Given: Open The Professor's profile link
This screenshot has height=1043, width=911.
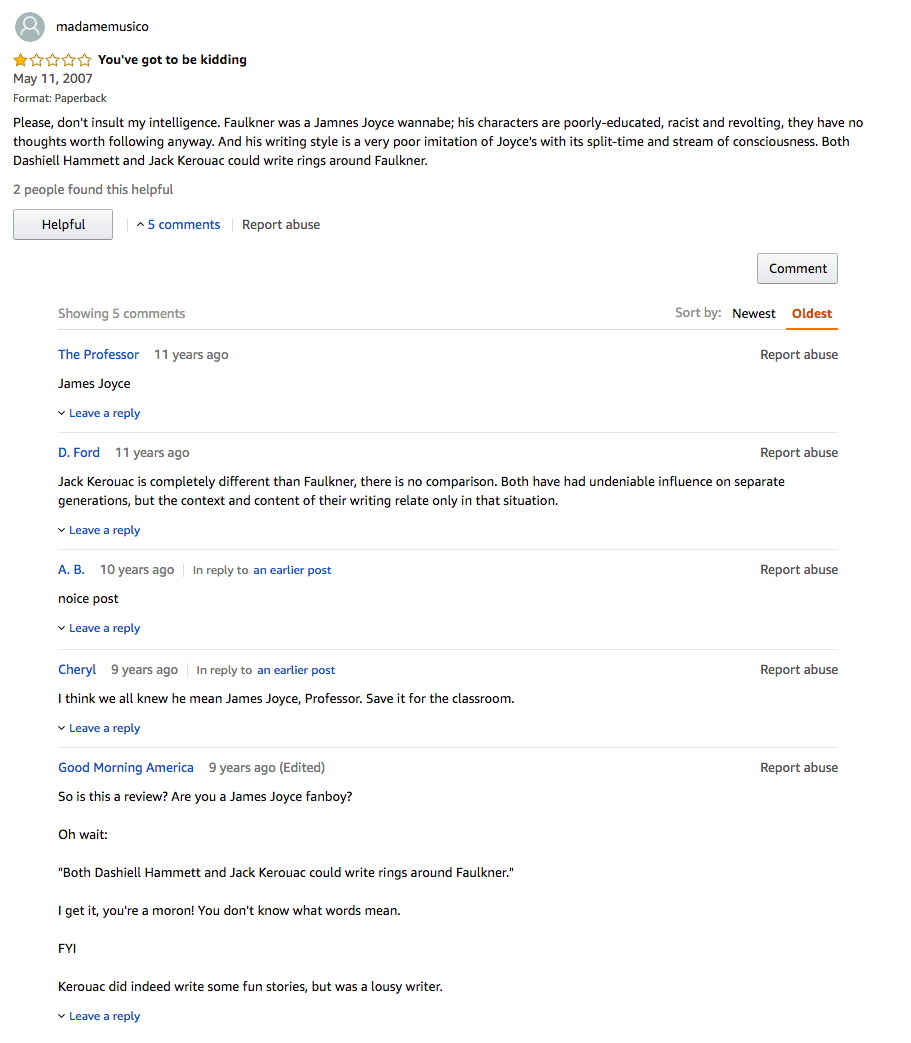Looking at the screenshot, I should (x=98, y=355).
